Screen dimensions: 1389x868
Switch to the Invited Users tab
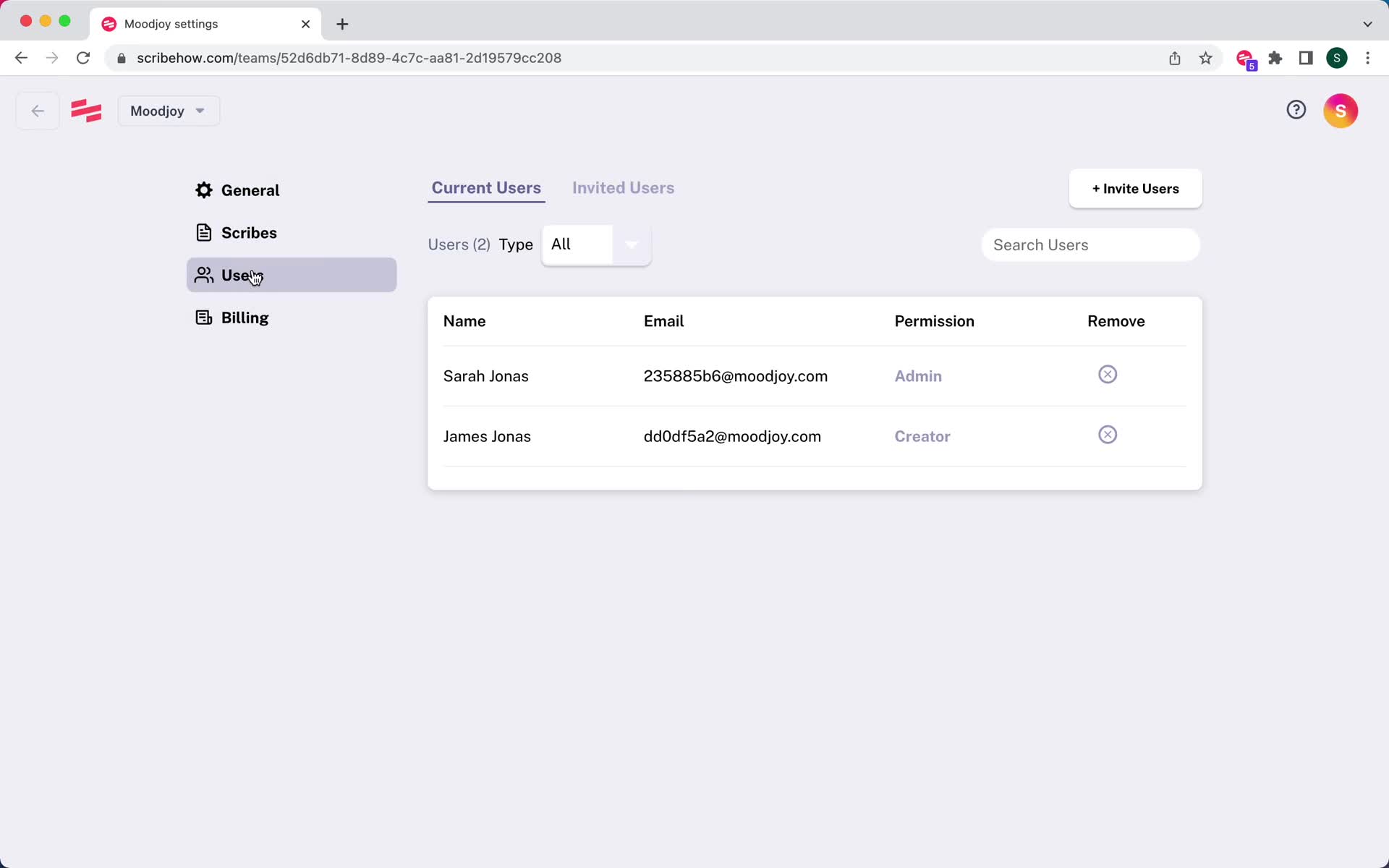tap(623, 188)
